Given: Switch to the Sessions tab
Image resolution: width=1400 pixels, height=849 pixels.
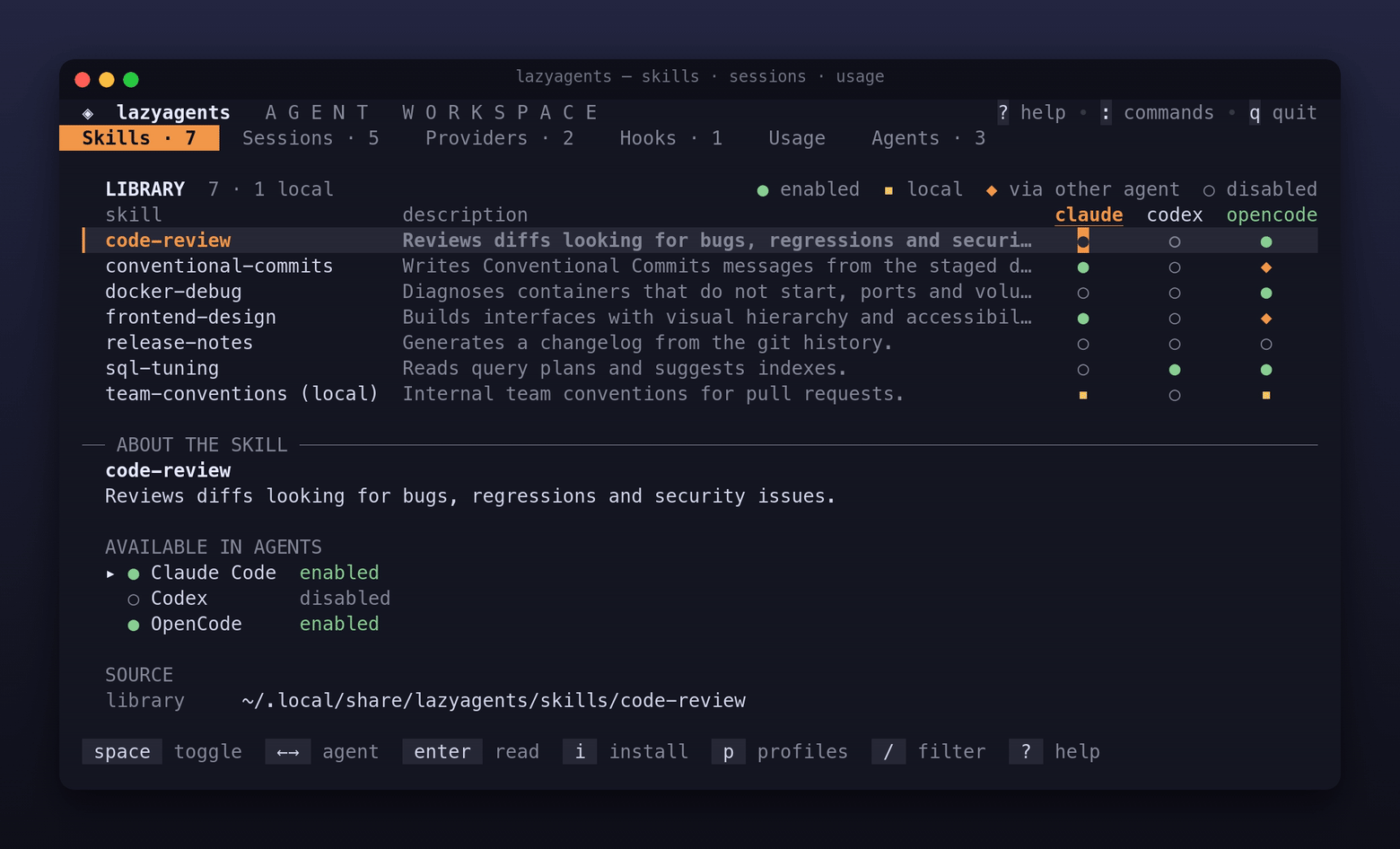Looking at the screenshot, I should [311, 138].
